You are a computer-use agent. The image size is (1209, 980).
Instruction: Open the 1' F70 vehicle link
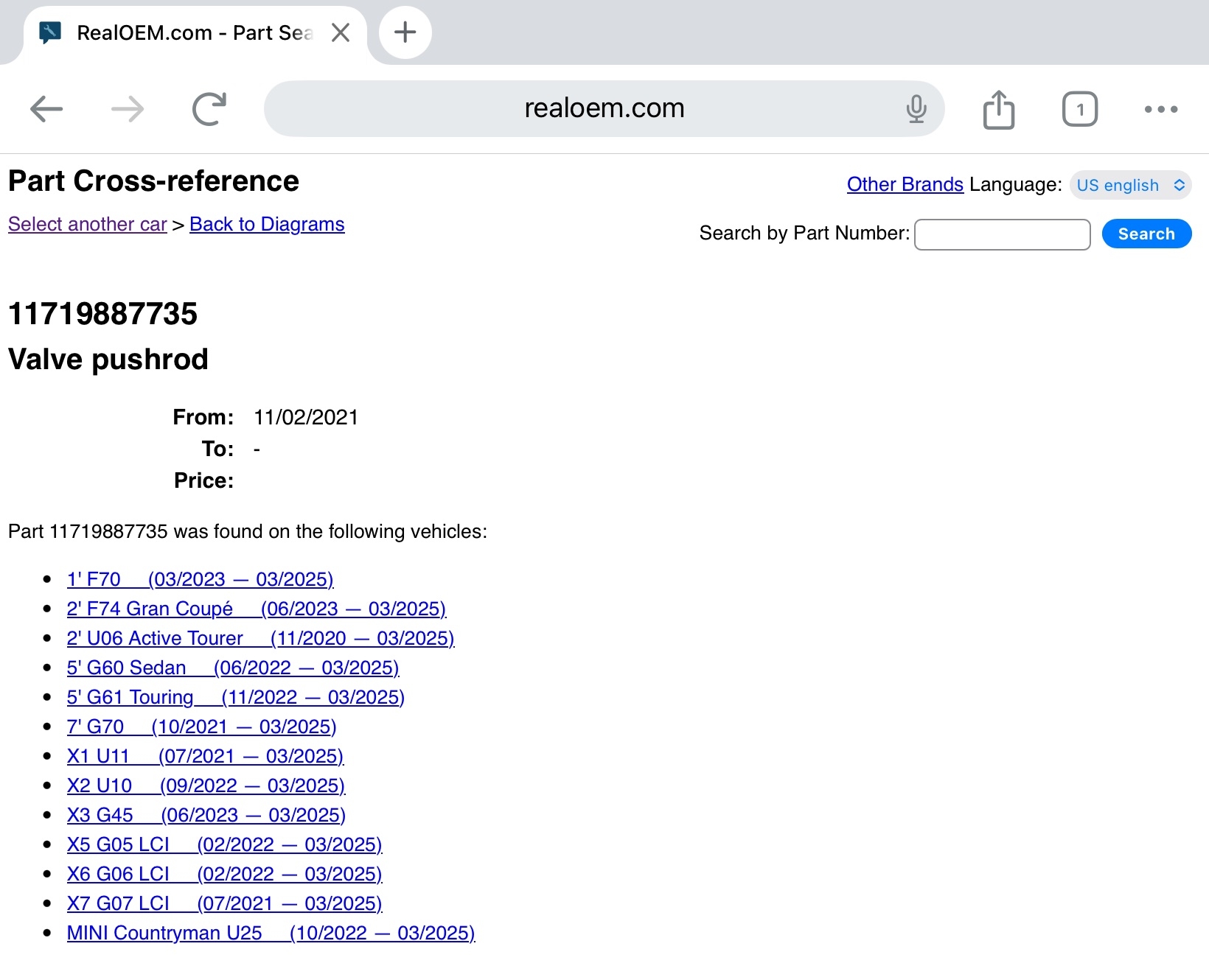tap(200, 579)
